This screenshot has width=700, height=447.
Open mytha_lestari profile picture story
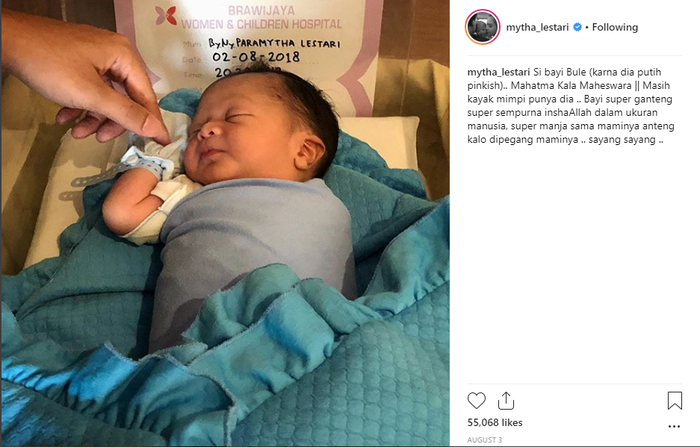click(x=483, y=27)
